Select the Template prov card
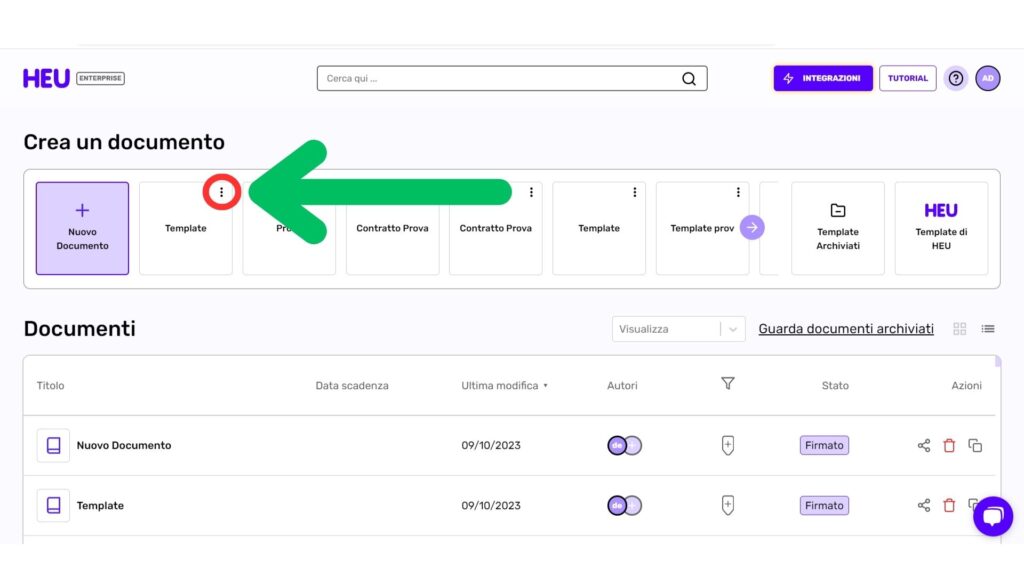This screenshot has height=576, width=1024. point(702,228)
